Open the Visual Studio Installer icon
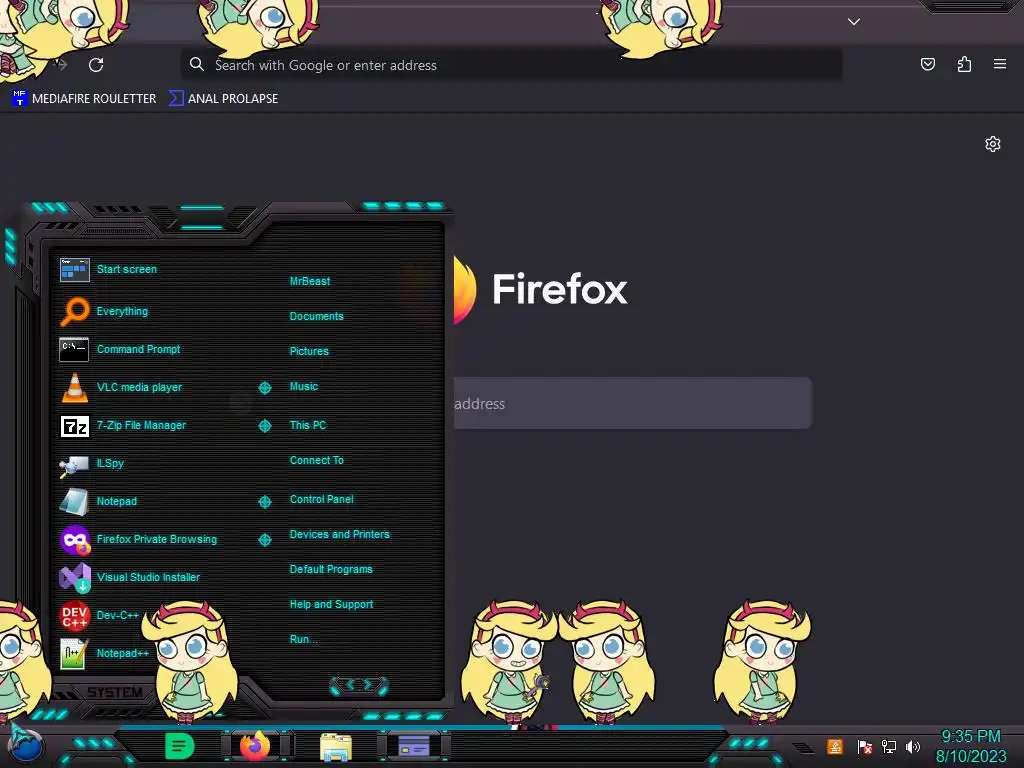The width and height of the screenshot is (1024, 768). (74, 577)
